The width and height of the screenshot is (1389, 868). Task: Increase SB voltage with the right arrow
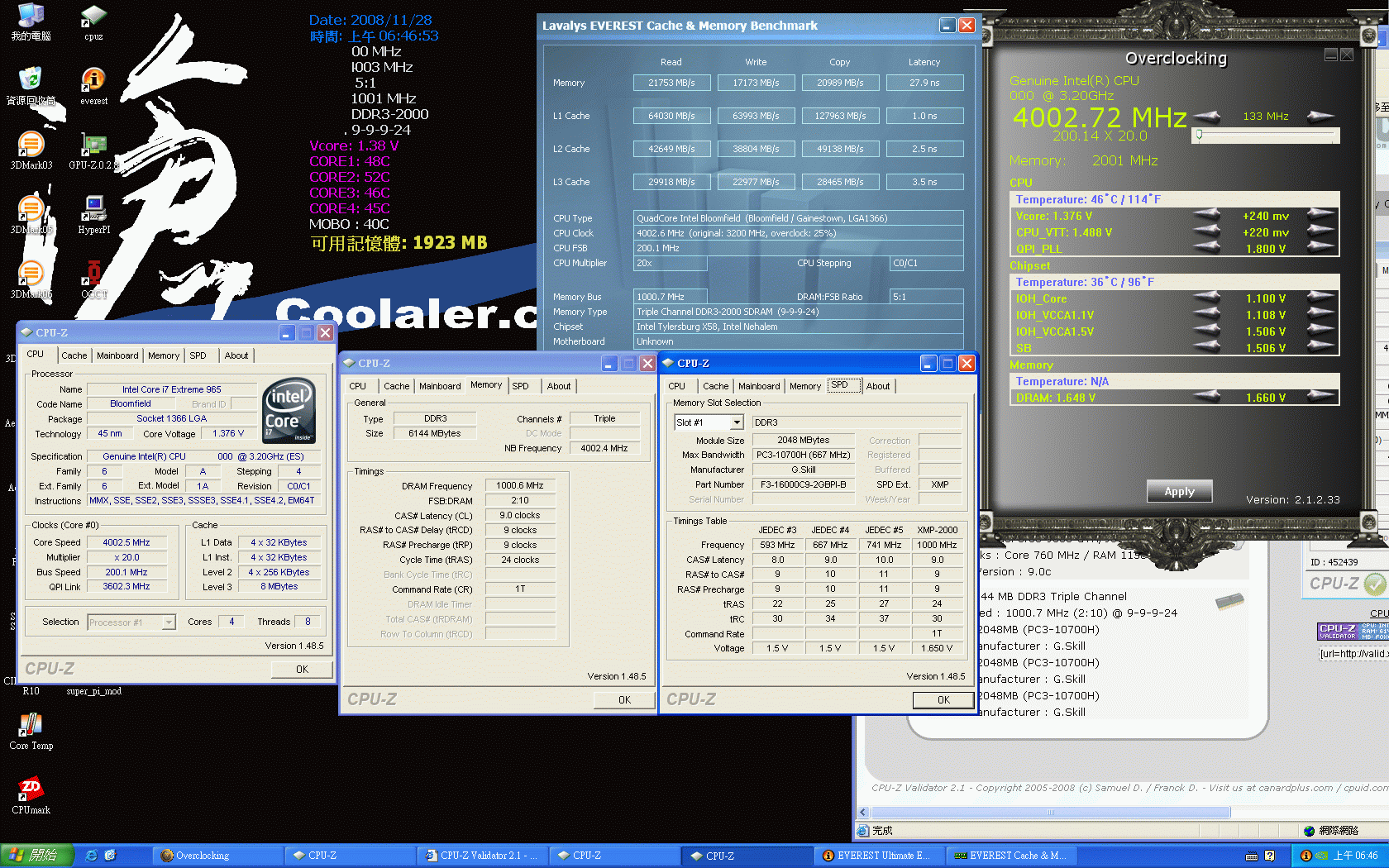1320,347
